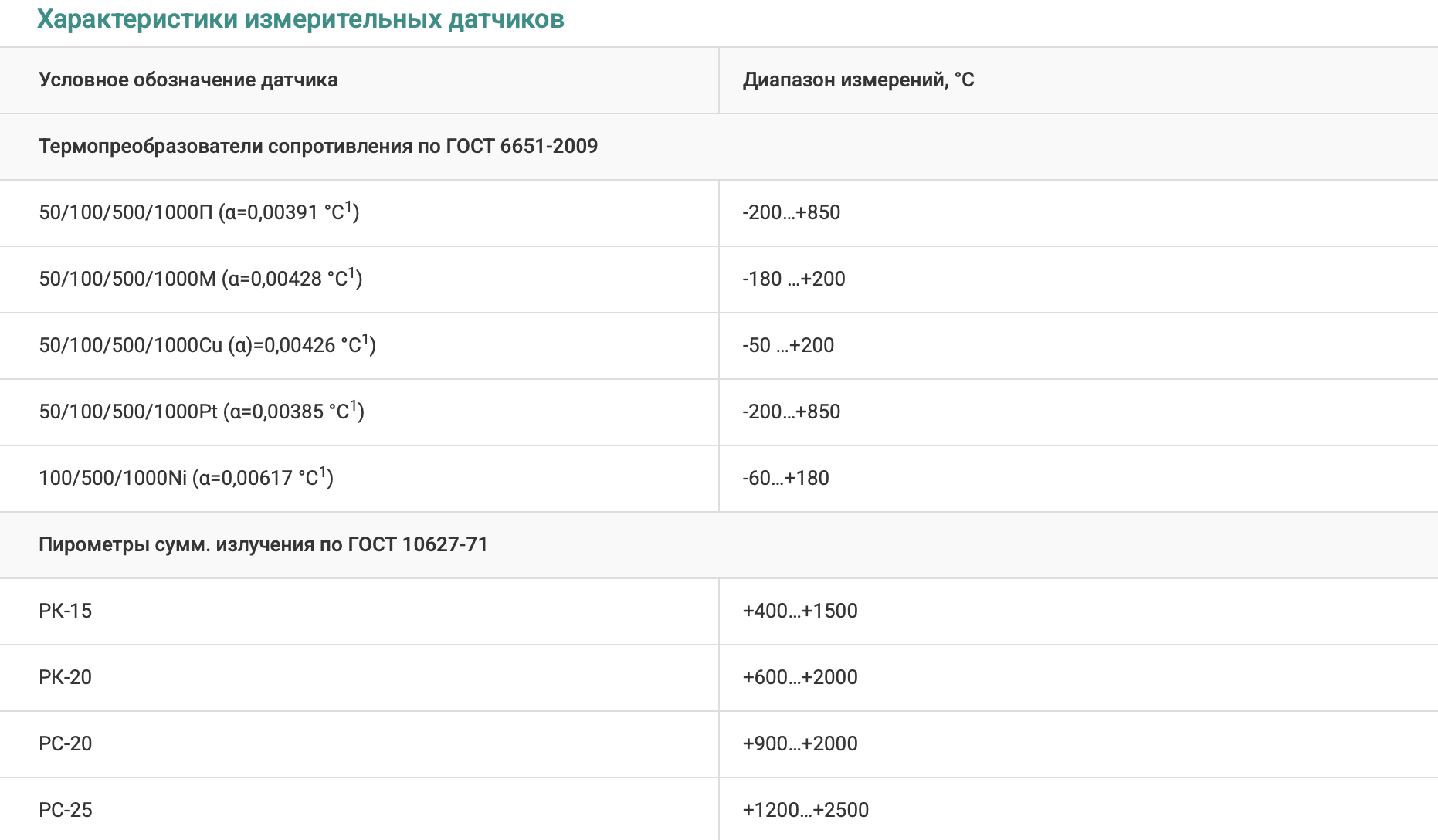Click the РС-25 pyrometer cell
The height and width of the screenshot is (840, 1438).
[x=66, y=810]
